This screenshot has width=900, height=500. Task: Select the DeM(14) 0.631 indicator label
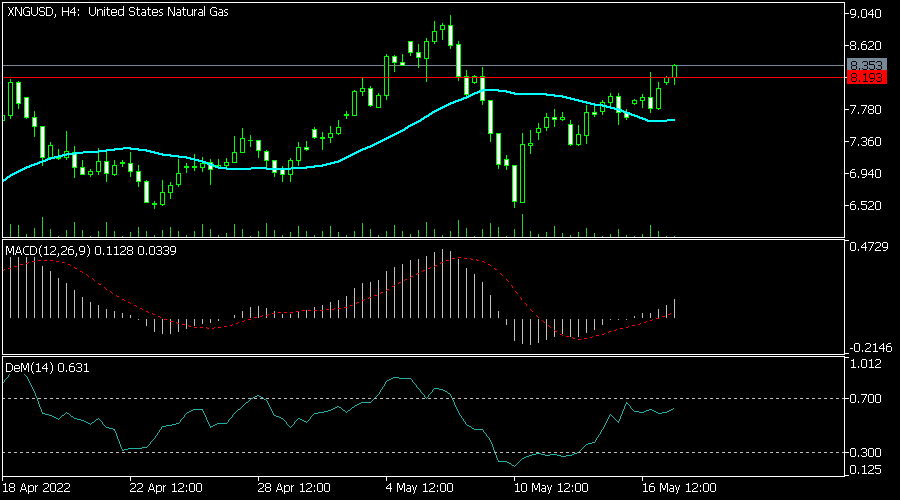(47, 367)
